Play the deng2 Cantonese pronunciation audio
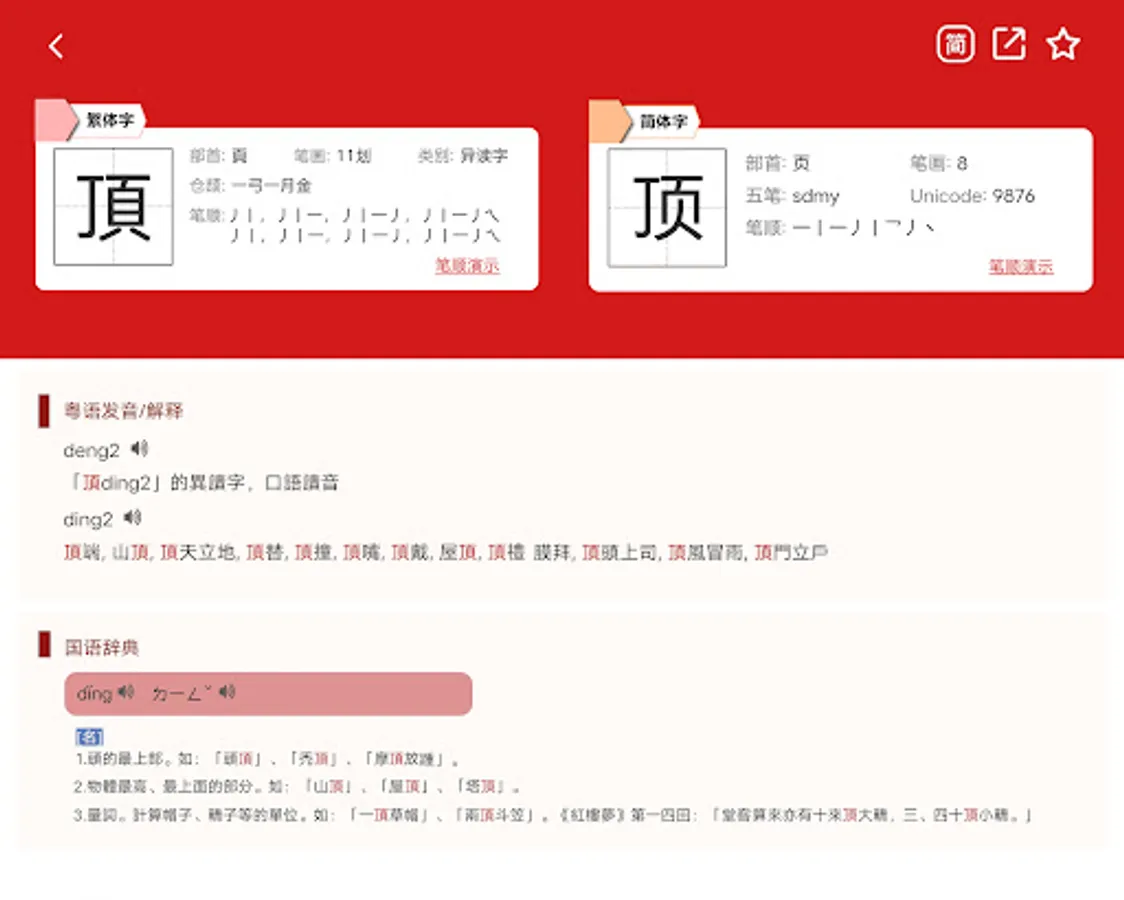 point(140,448)
